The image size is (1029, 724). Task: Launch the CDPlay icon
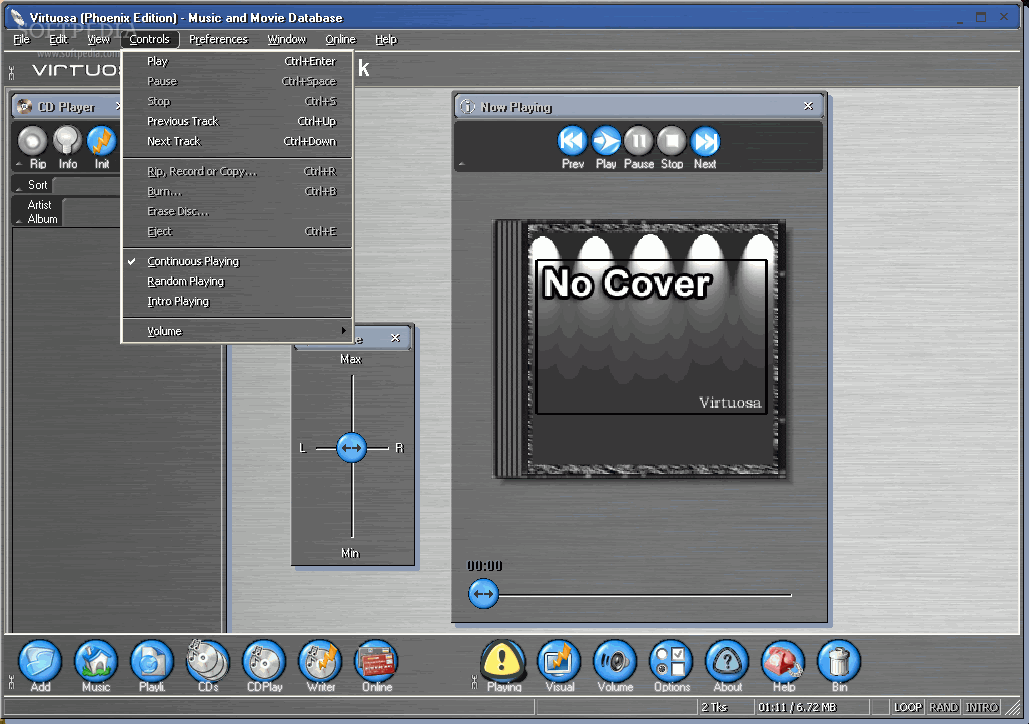(x=264, y=667)
